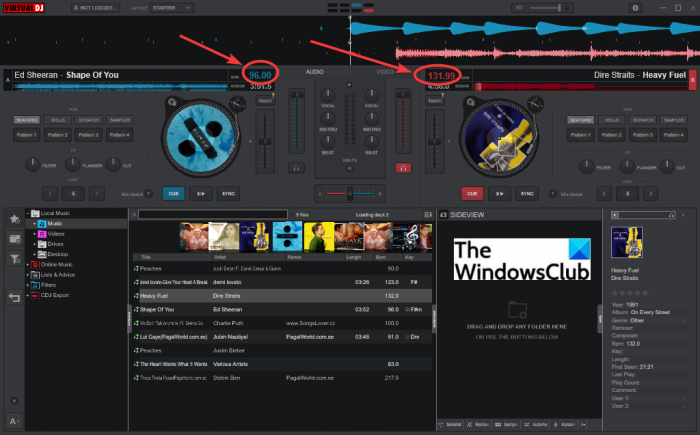Click the headphone prelisten icon in info panel

pos(671,215)
